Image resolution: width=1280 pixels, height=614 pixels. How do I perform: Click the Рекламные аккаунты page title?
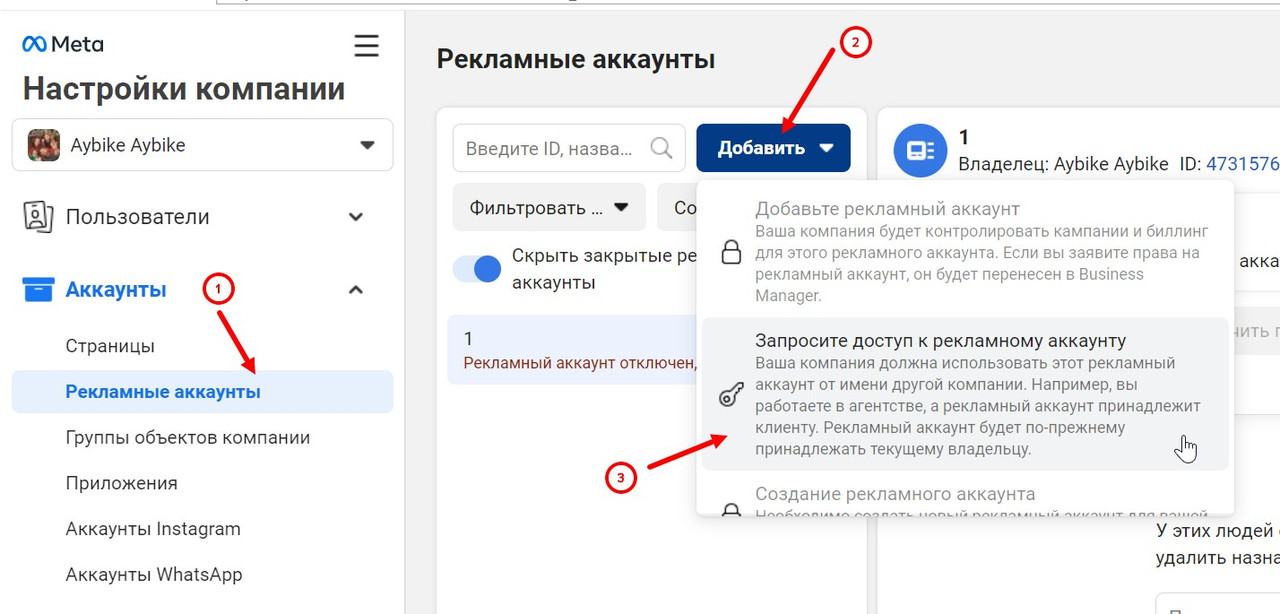[576, 59]
